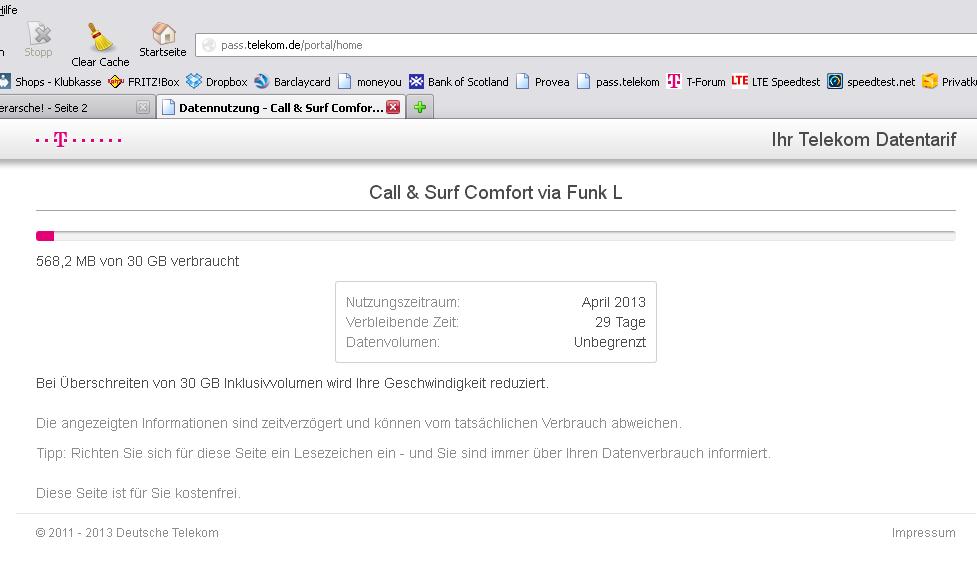Click the Impressum link
This screenshot has height=562, width=977.
pyautogui.click(x=923, y=533)
